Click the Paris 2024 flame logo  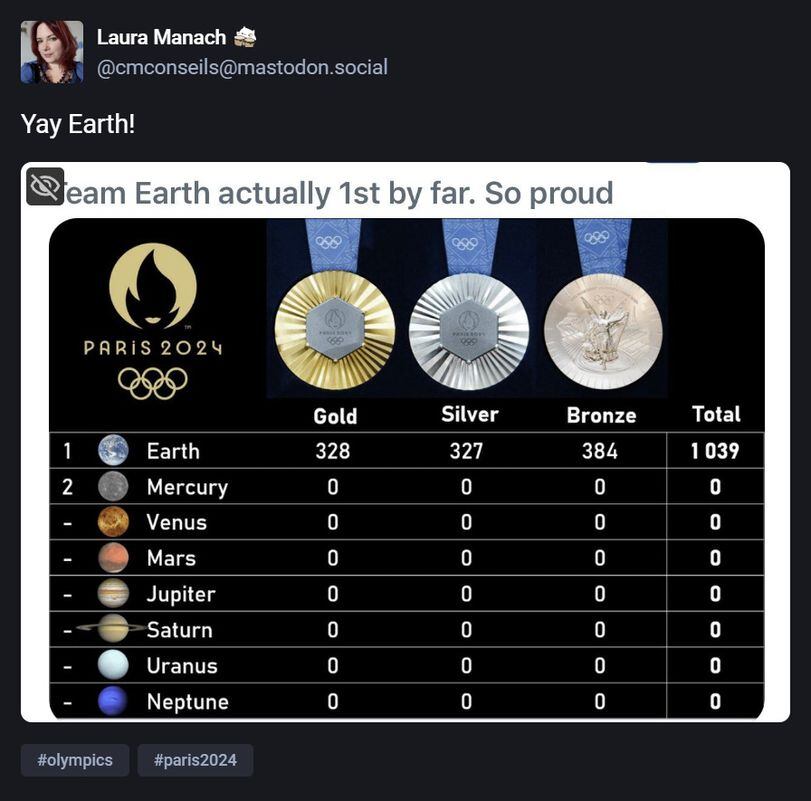(153, 286)
